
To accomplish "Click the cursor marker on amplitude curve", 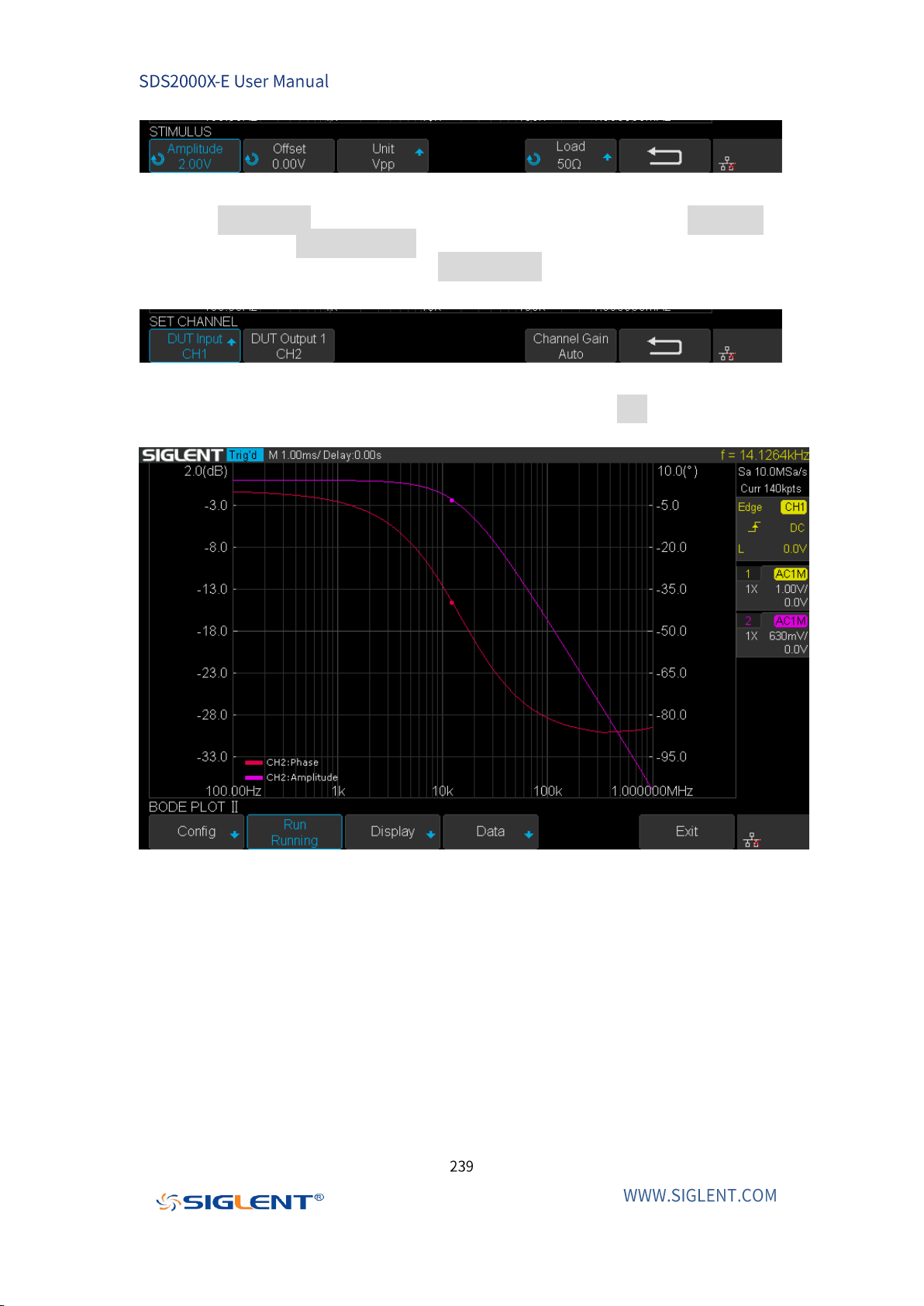I will tap(452, 500).
